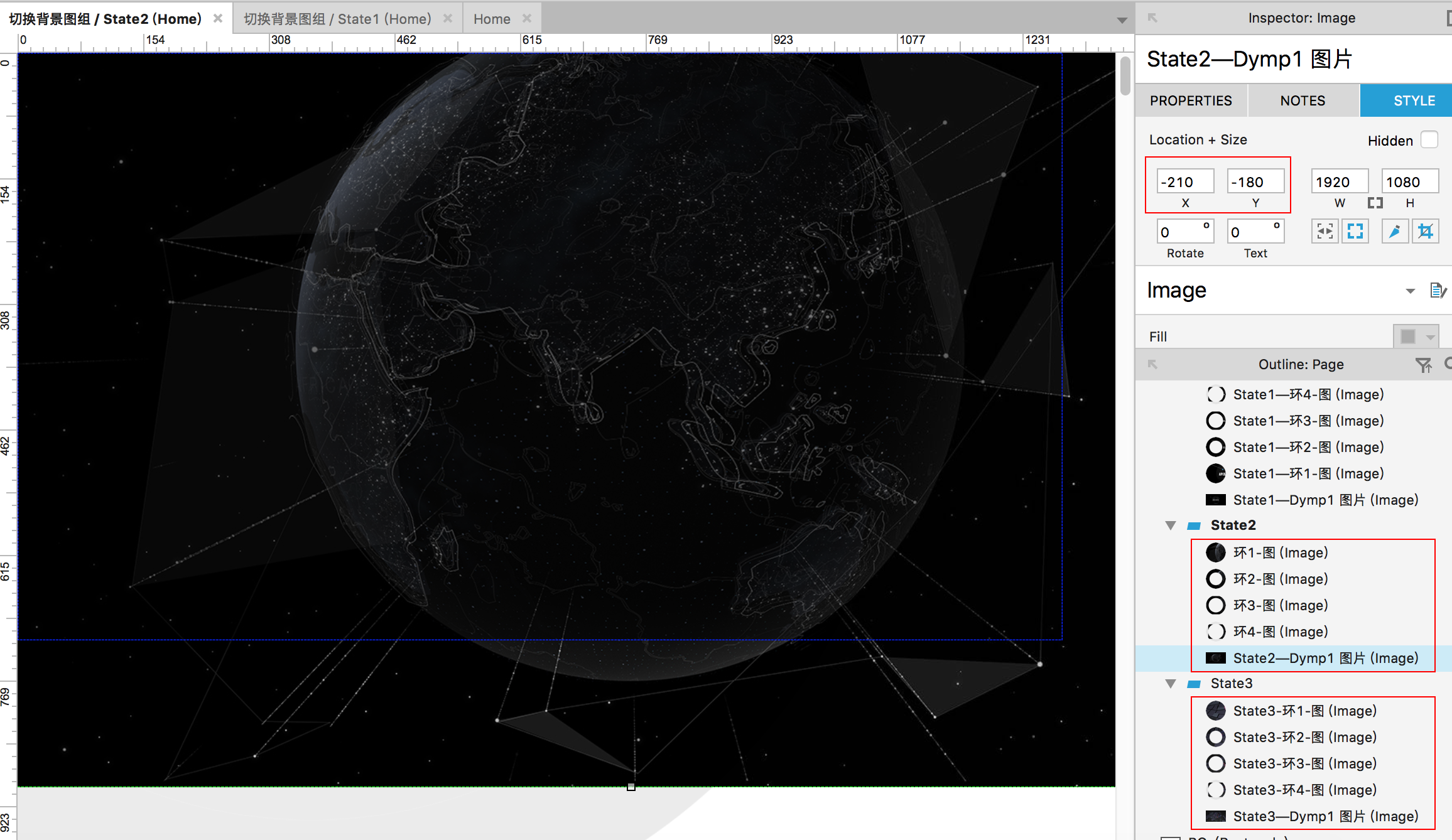This screenshot has width=1452, height=840.
Task: Click the blue pen slice icon
Action: [1395, 231]
